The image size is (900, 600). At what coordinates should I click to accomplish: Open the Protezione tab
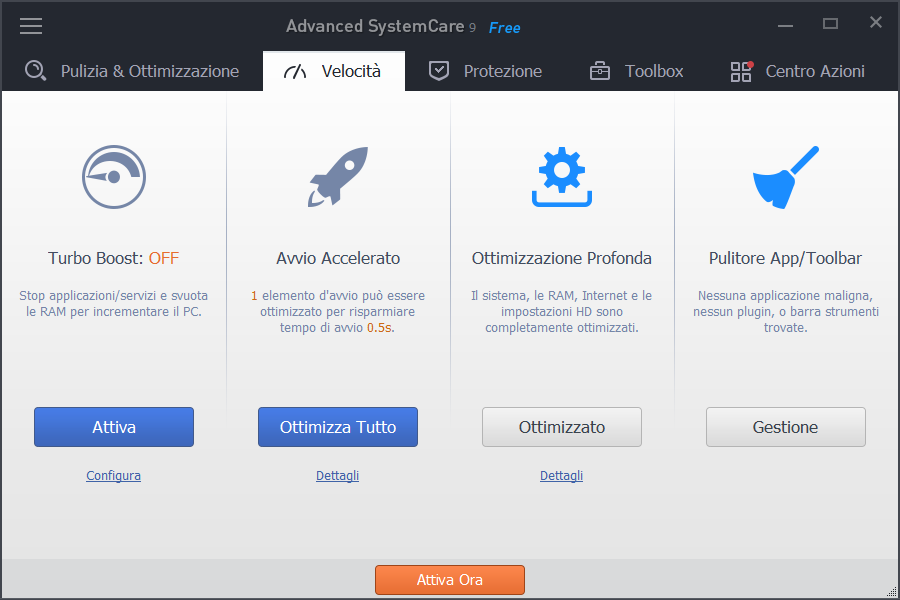(486, 71)
